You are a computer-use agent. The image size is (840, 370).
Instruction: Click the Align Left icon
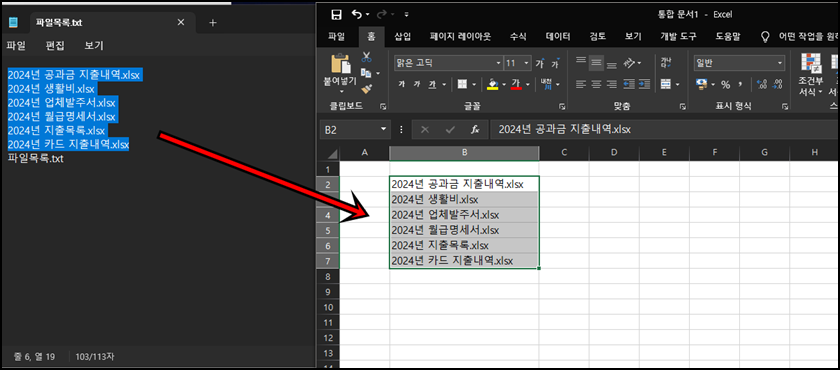coord(581,84)
